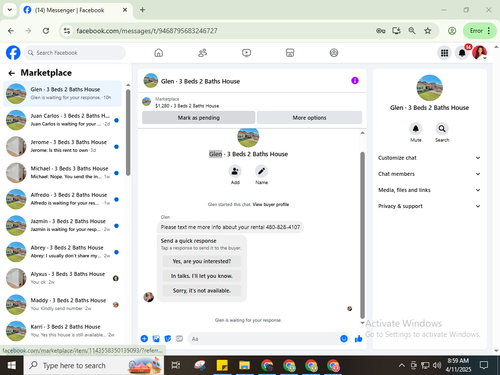Go back using Marketplace back arrow
The image size is (500, 375).
pyautogui.click(x=12, y=73)
